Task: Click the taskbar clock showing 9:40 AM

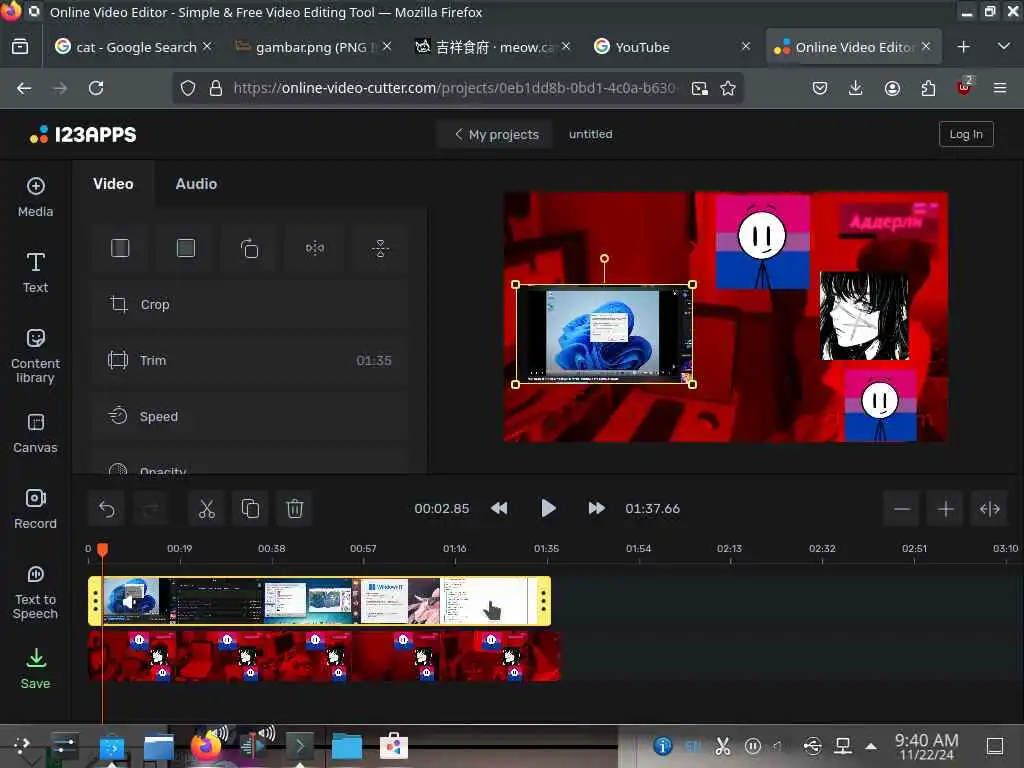Action: pos(927,746)
